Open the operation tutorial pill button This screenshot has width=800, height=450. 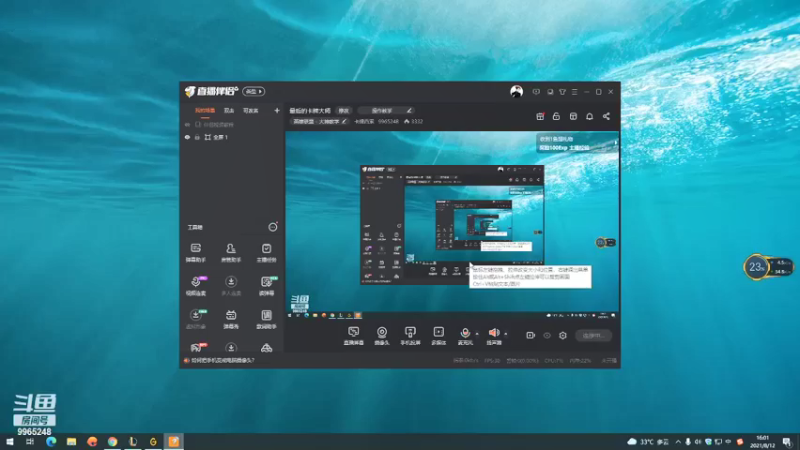coord(385,111)
